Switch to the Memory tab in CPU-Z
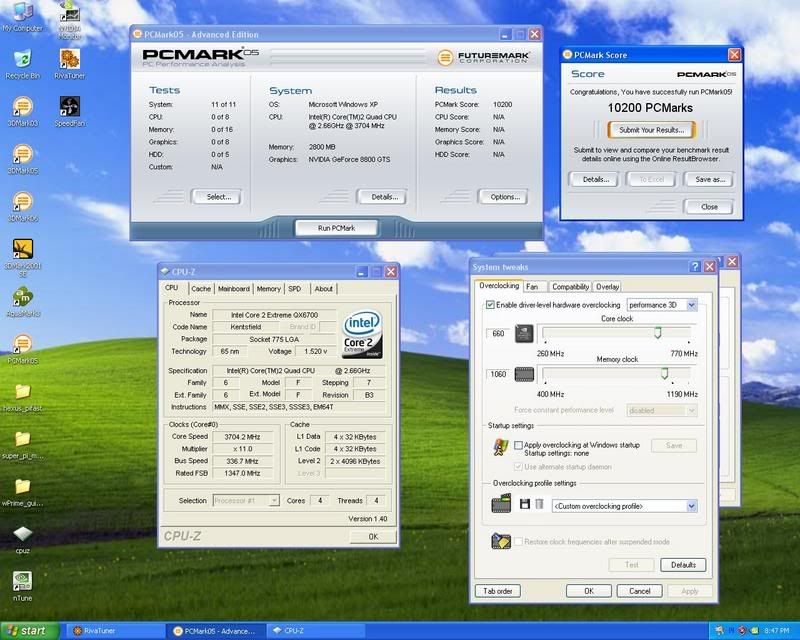 point(268,289)
